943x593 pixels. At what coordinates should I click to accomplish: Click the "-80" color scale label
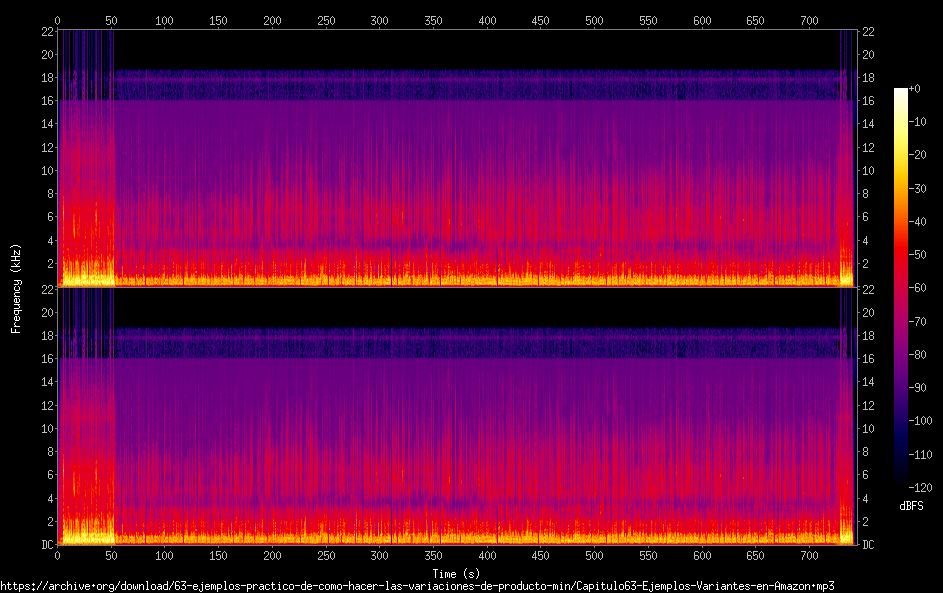tap(918, 354)
